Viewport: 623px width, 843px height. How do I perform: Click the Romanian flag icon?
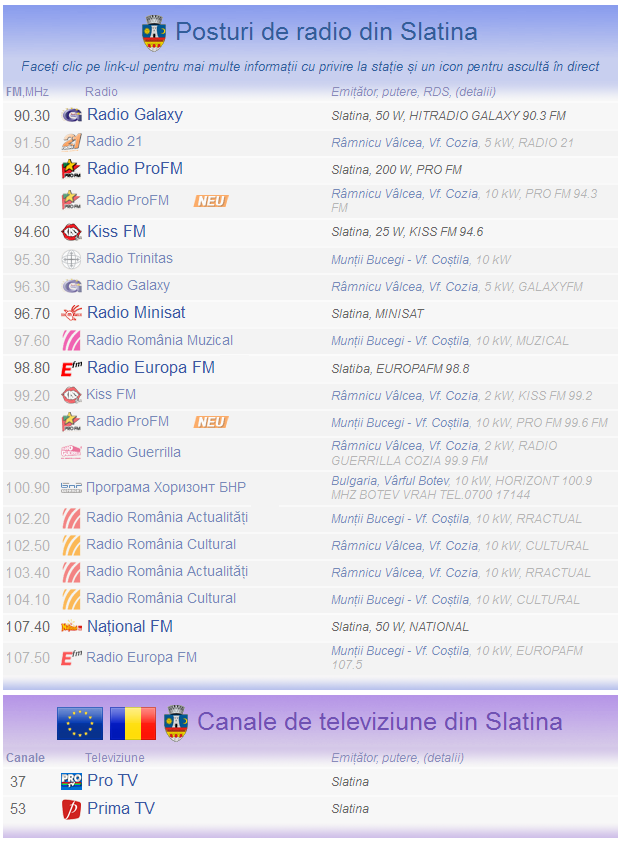pos(133,723)
